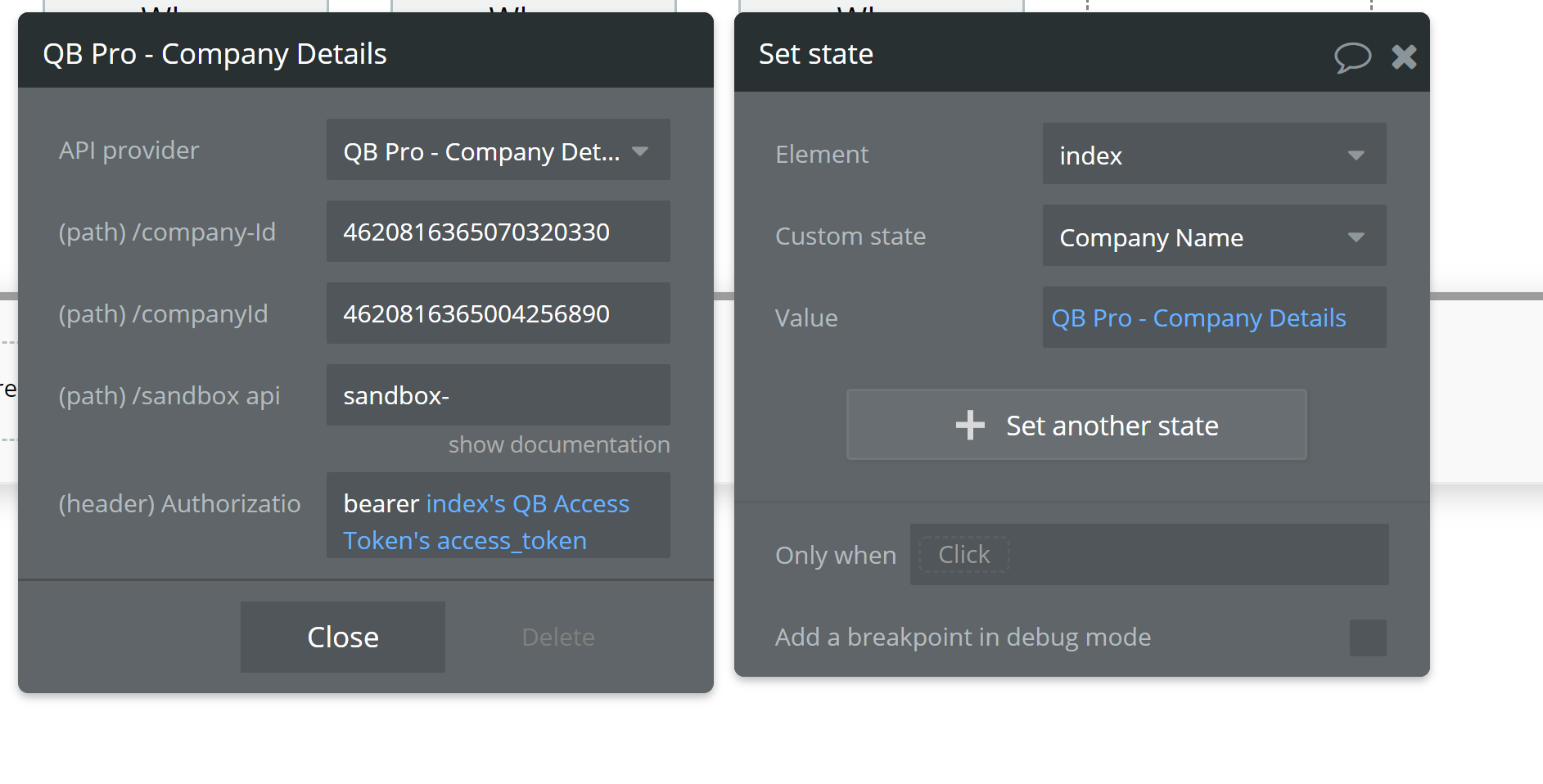Click the Close button
The width and height of the screenshot is (1543, 784).
tap(342, 637)
